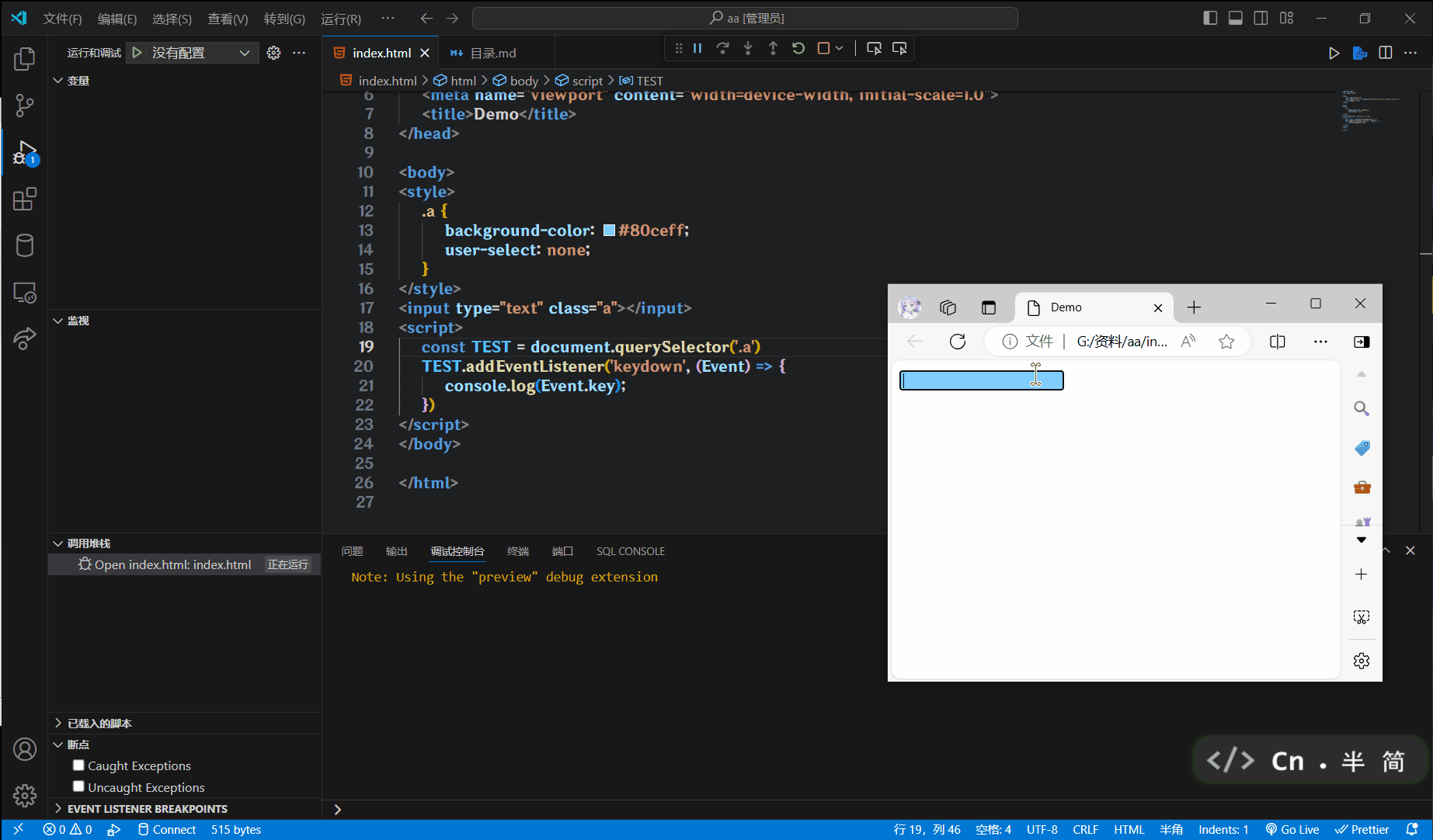Open sidebar settings gear in browser

pos(1362,661)
